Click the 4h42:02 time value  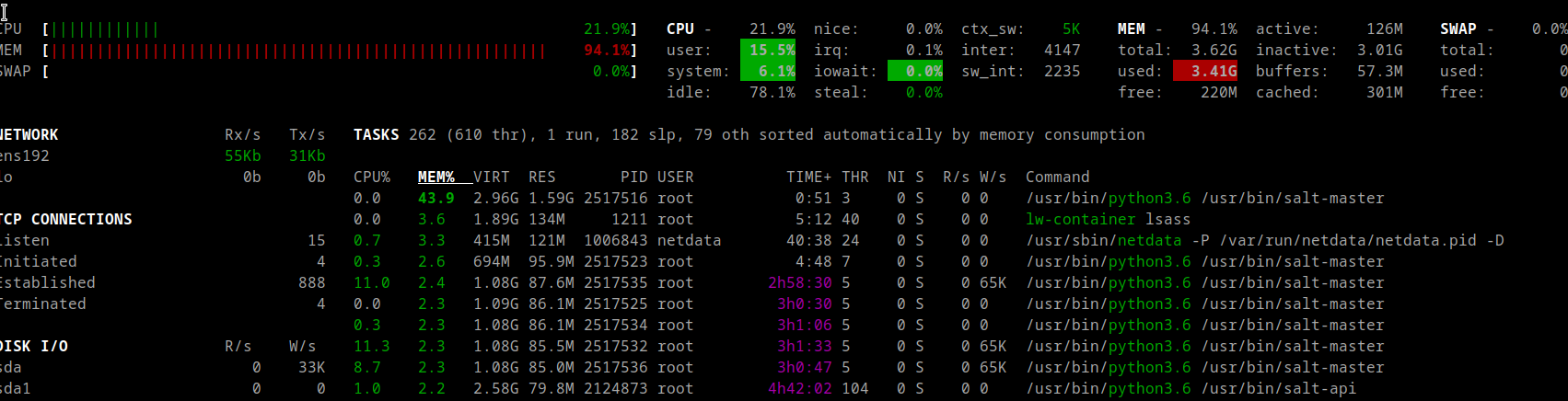click(x=800, y=389)
